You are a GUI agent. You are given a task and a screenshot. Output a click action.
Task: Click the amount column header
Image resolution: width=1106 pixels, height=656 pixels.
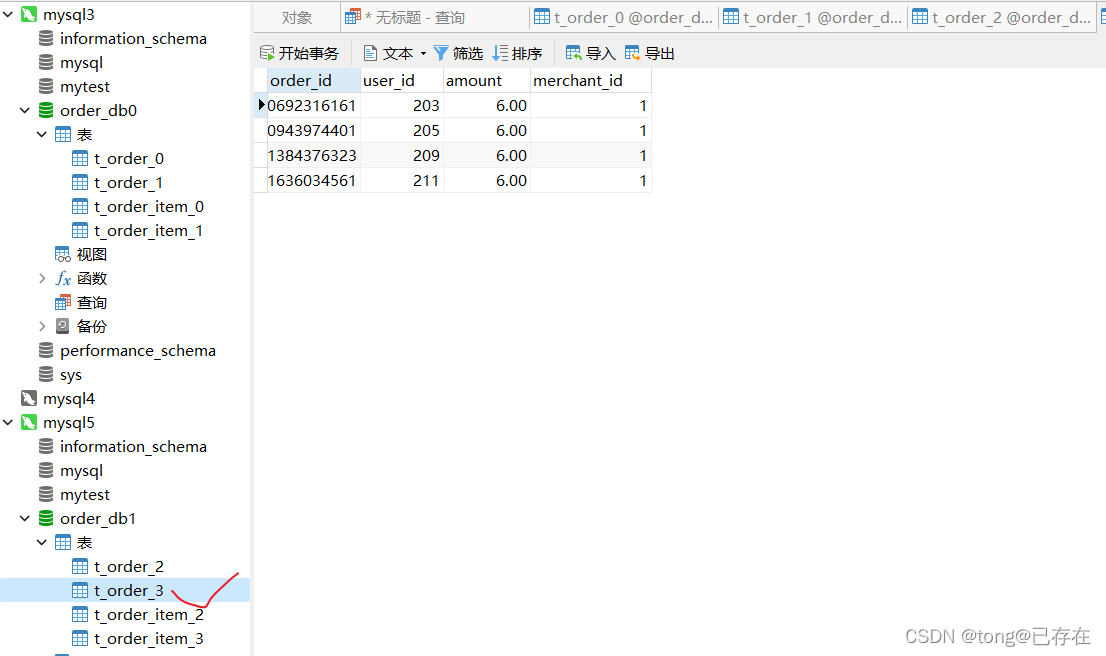(487, 80)
